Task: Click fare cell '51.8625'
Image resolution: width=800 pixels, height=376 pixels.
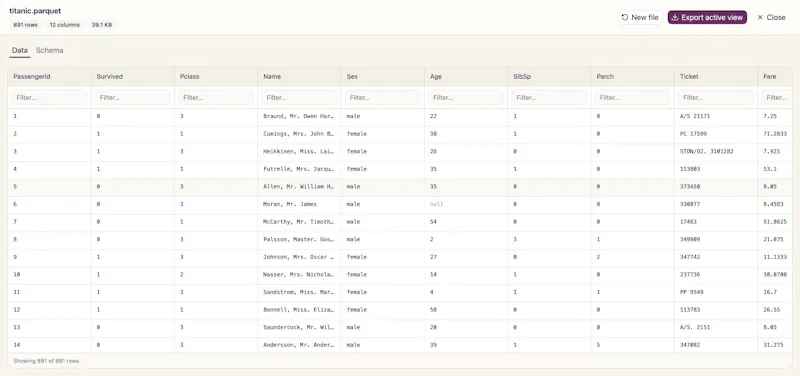Action: coord(775,222)
